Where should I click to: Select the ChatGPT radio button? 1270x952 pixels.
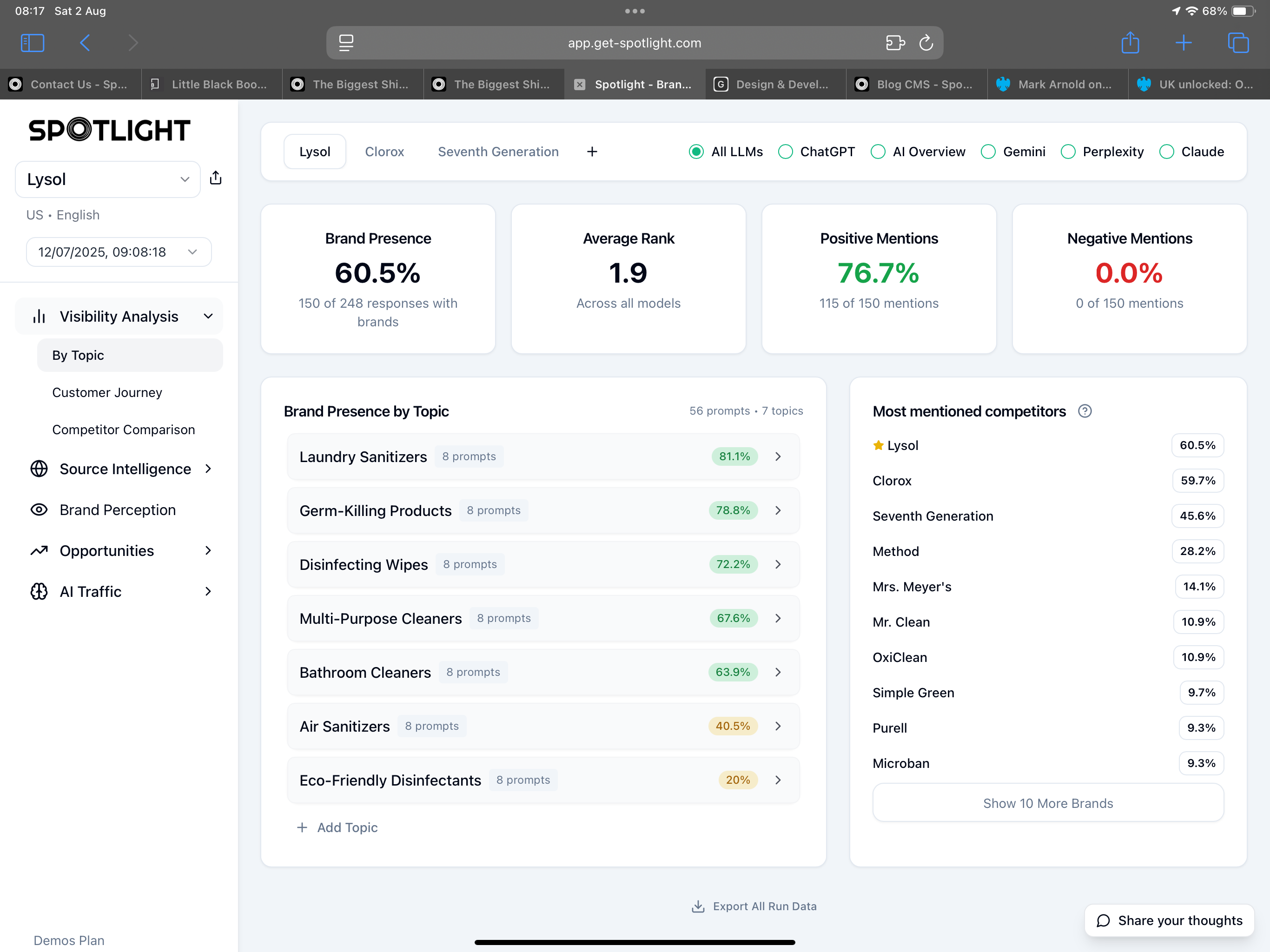[786, 152]
